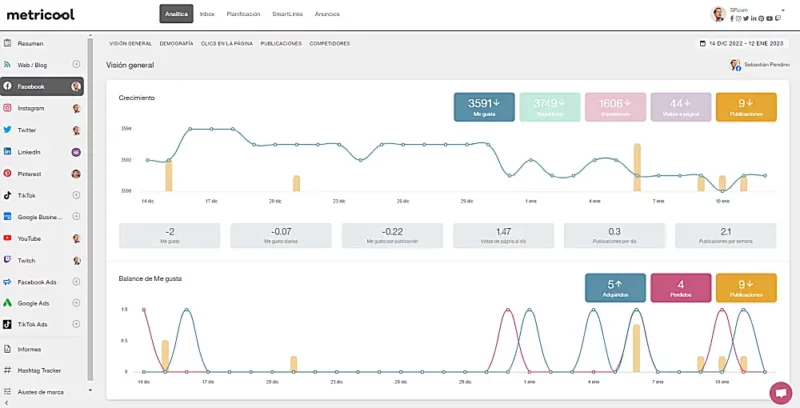The width and height of the screenshot is (800, 408).
Task: Switch to the Analítica tab
Action: [176, 14]
